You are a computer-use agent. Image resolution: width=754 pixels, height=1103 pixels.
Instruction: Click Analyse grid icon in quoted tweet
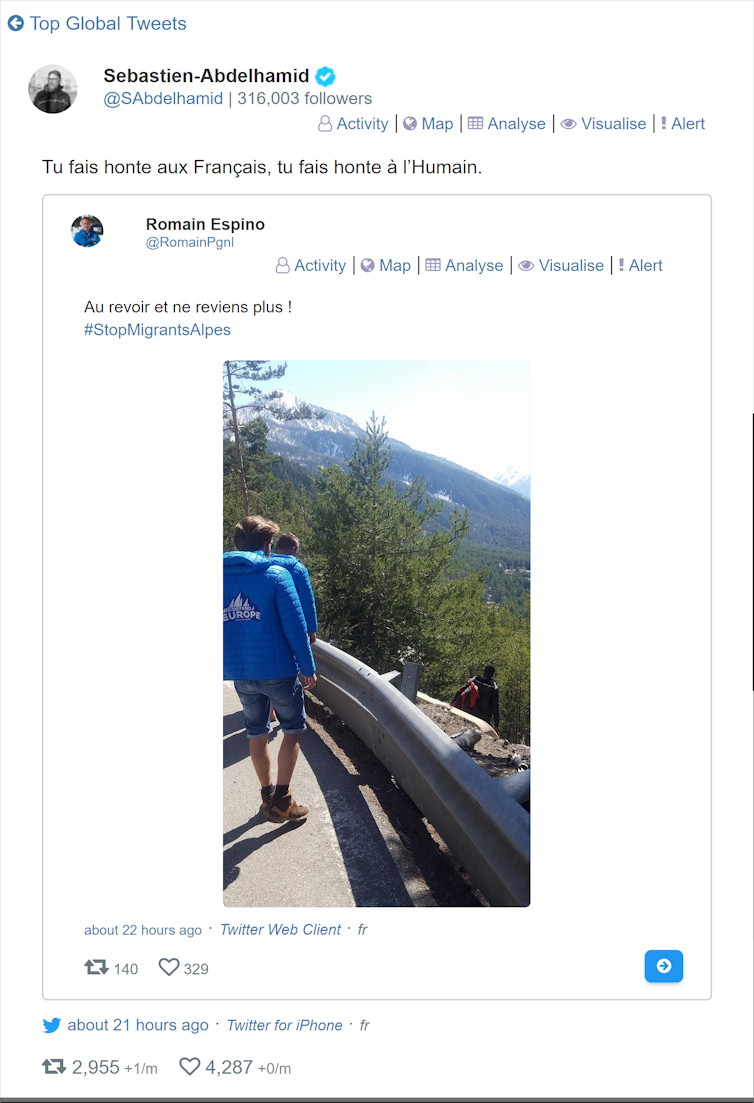[x=433, y=264]
